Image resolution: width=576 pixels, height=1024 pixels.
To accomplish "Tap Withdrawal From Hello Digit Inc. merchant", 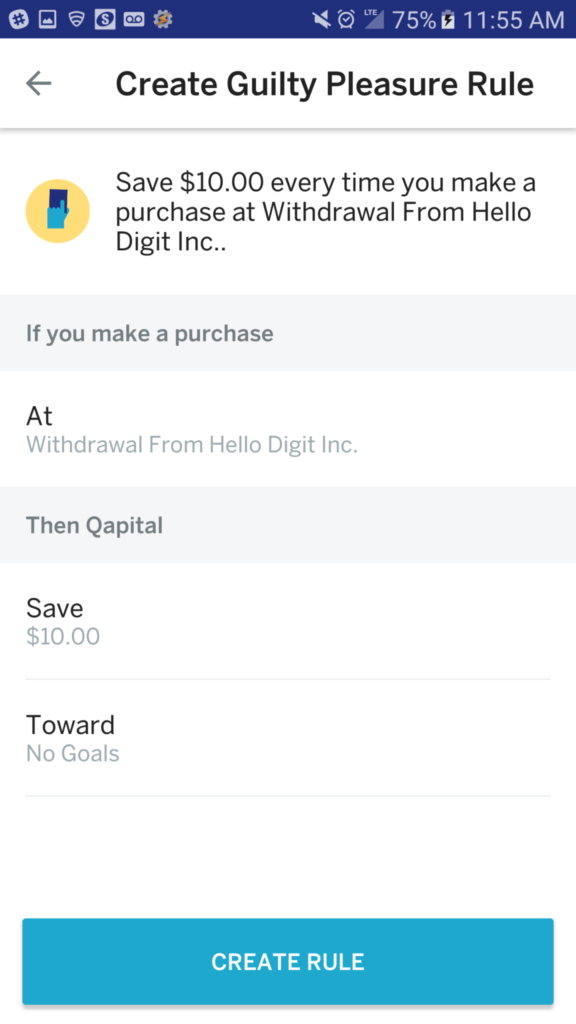I will coord(192,445).
